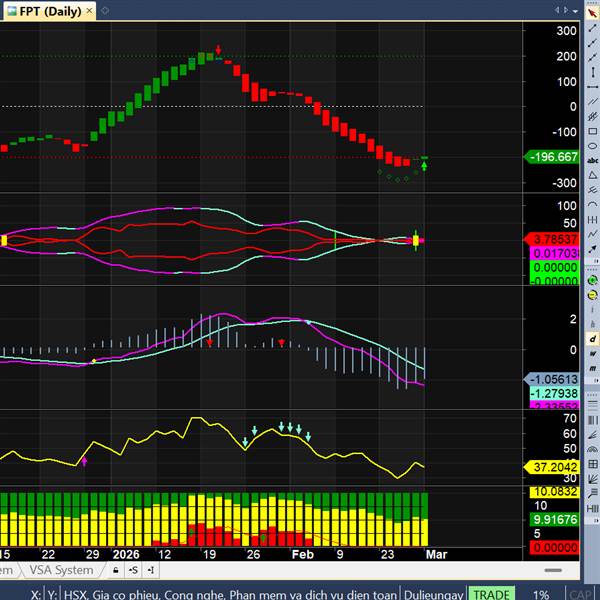The image size is (600, 600).
Task: Select the text list pointer tool icon
Action: [x=592, y=494]
